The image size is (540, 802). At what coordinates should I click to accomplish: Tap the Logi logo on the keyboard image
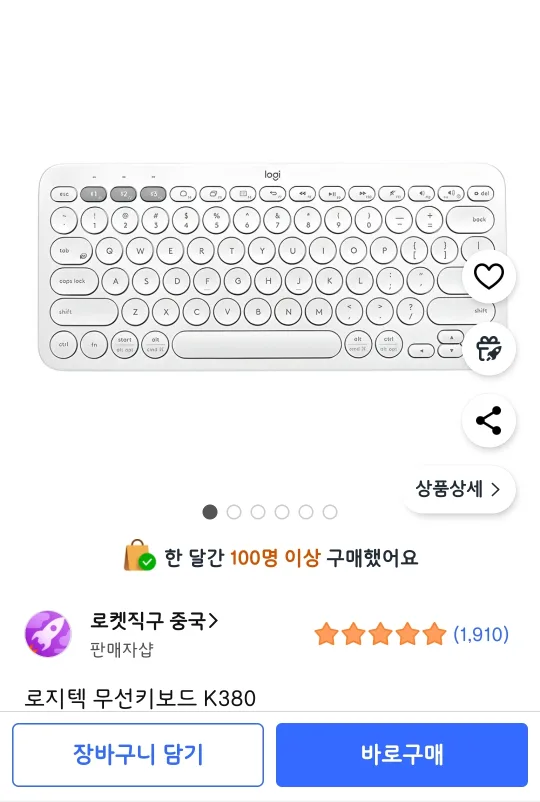click(273, 175)
